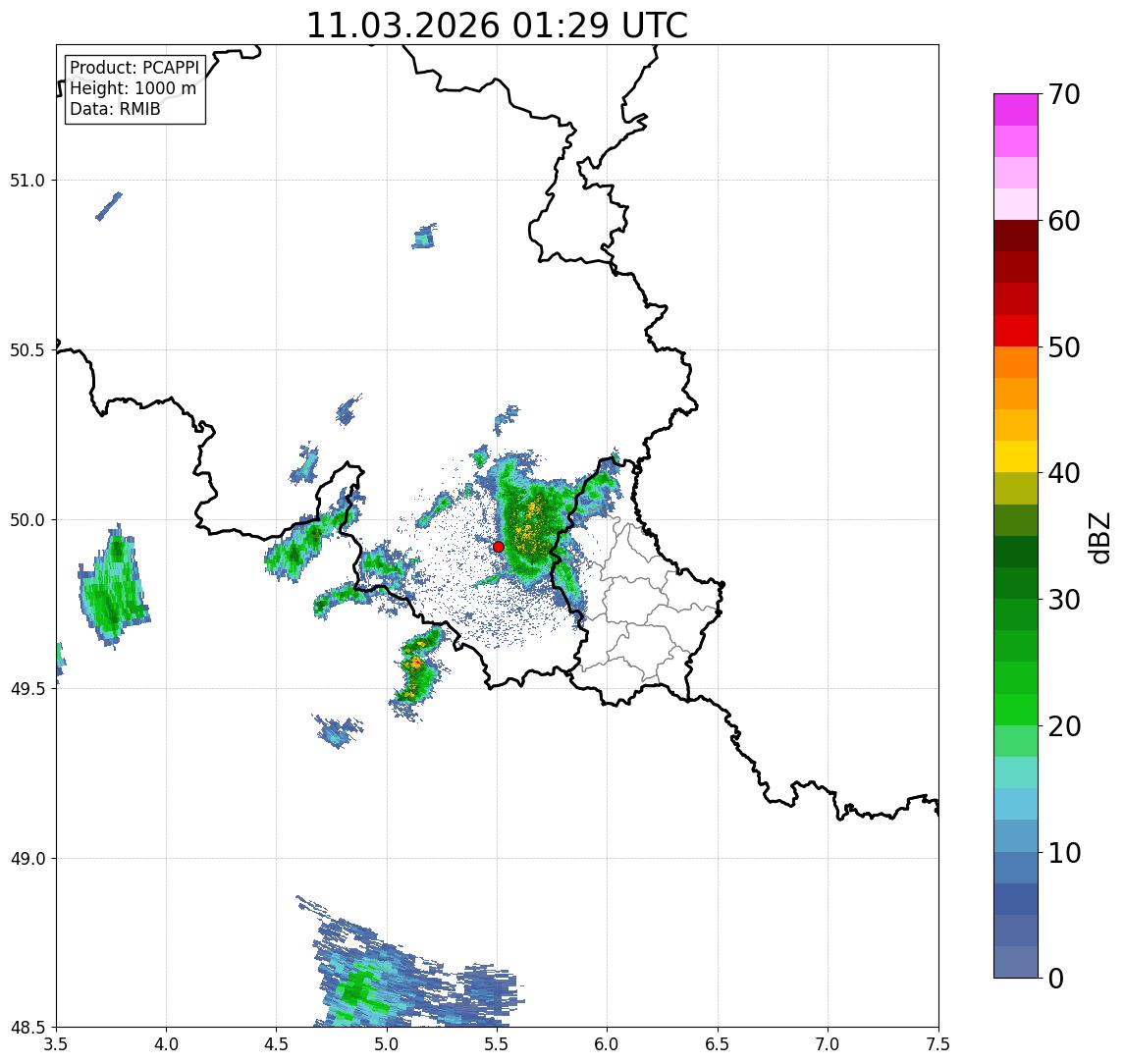Click the 'Product: PCAPPI' label
Screen dimensions: 1124x1064
[134, 68]
